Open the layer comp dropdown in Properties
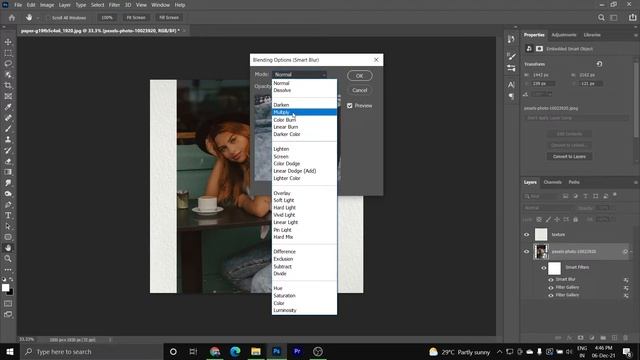 [576, 118]
